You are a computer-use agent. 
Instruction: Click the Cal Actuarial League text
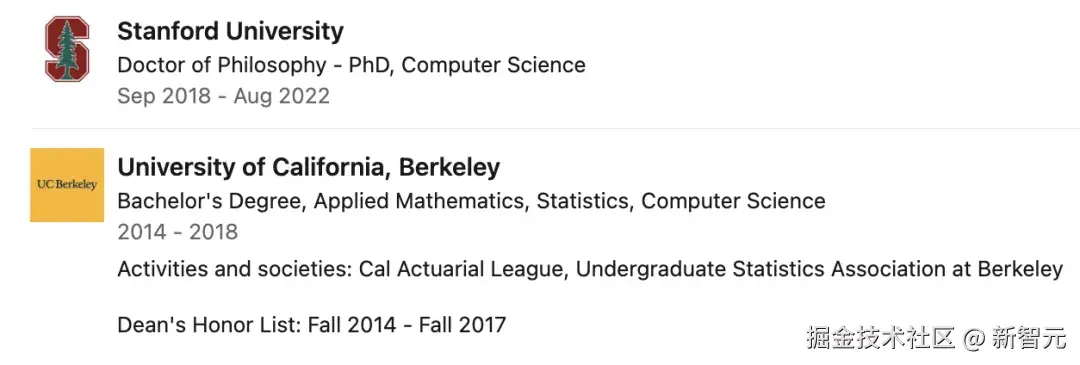pos(462,269)
